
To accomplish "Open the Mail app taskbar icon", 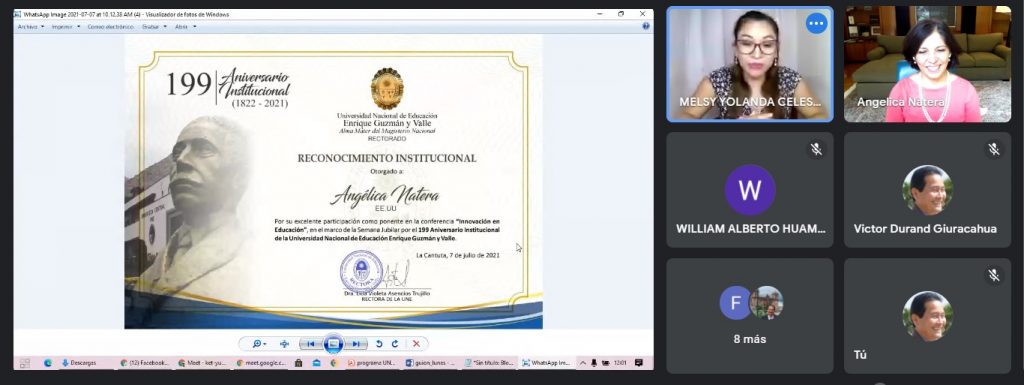I will tap(317, 363).
